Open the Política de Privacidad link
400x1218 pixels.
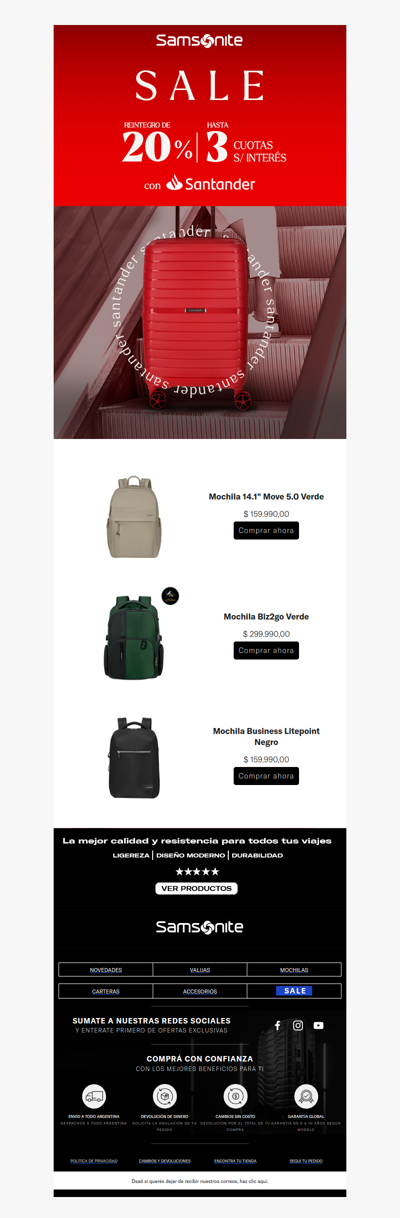[x=94, y=1161]
